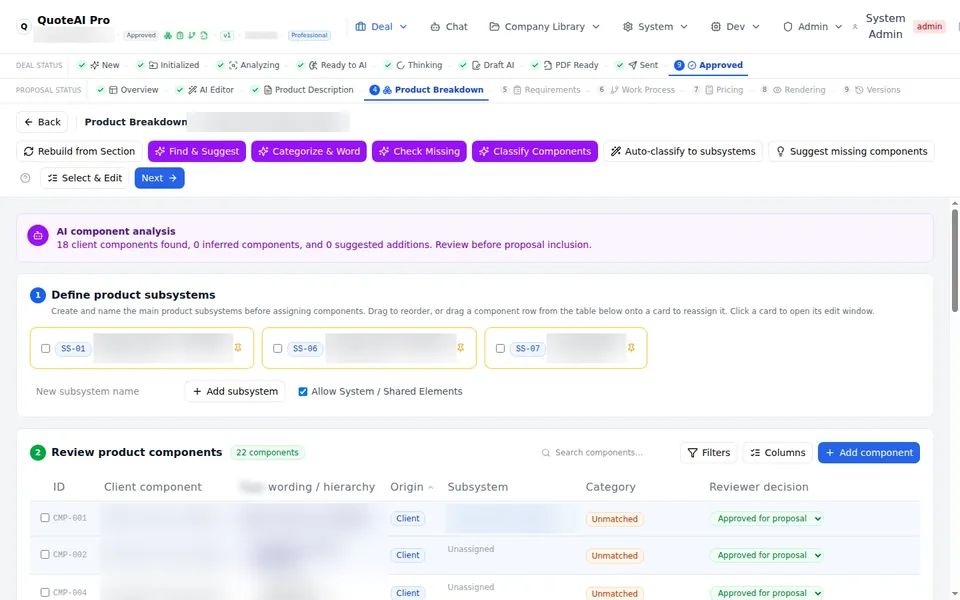This screenshot has height=600, width=960.
Task: Open the Dev dropdown menu
Action: click(735, 27)
